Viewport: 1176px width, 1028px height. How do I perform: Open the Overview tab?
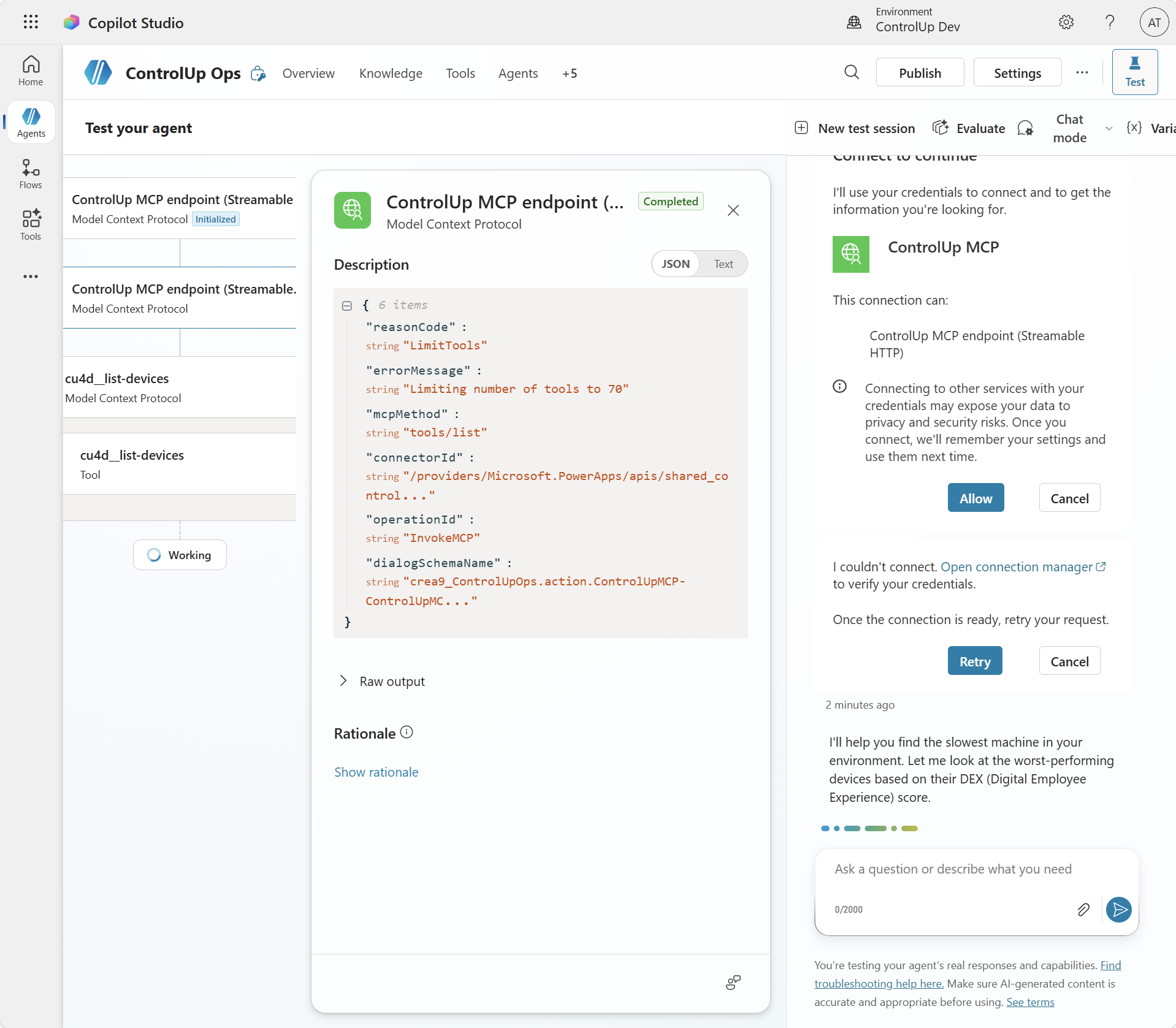point(308,74)
